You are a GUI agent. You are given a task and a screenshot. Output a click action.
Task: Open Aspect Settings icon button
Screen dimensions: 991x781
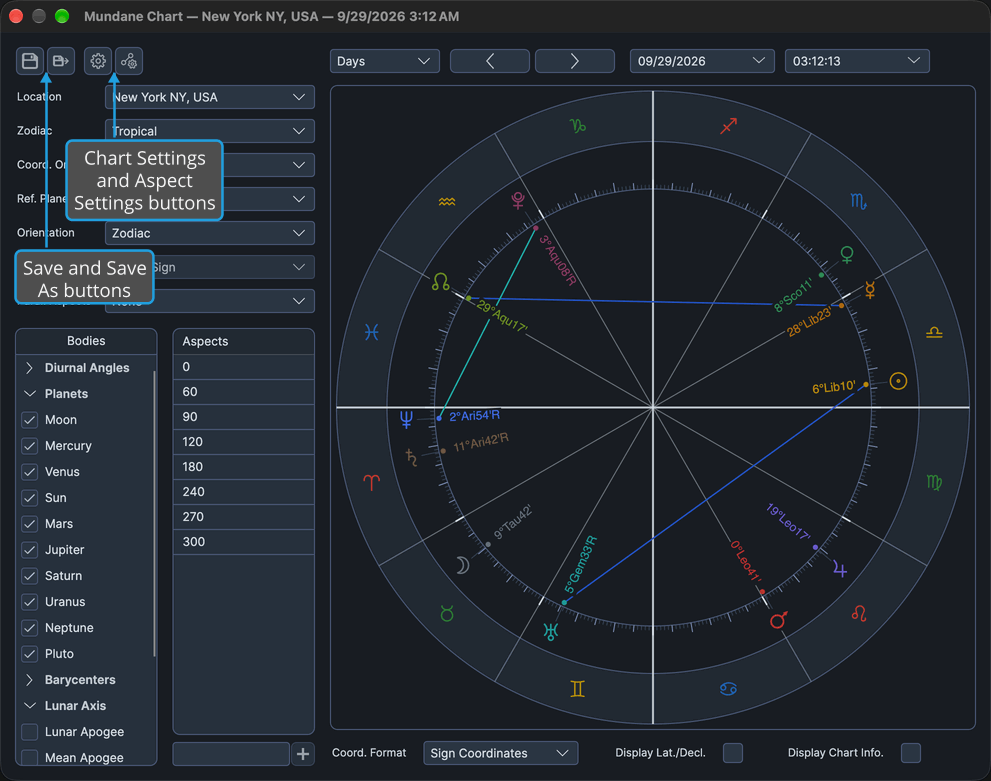(129, 61)
